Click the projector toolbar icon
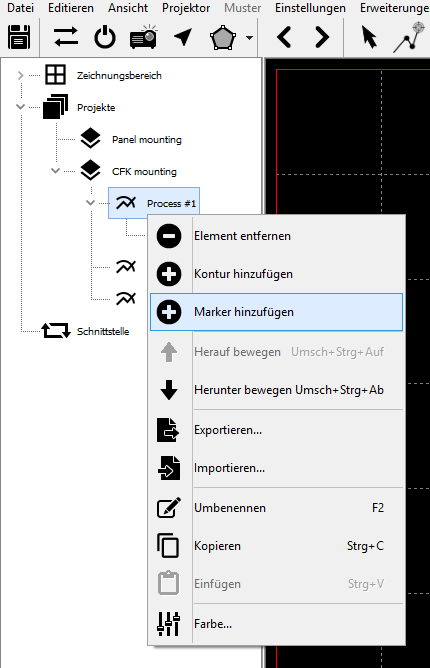 coord(144,37)
